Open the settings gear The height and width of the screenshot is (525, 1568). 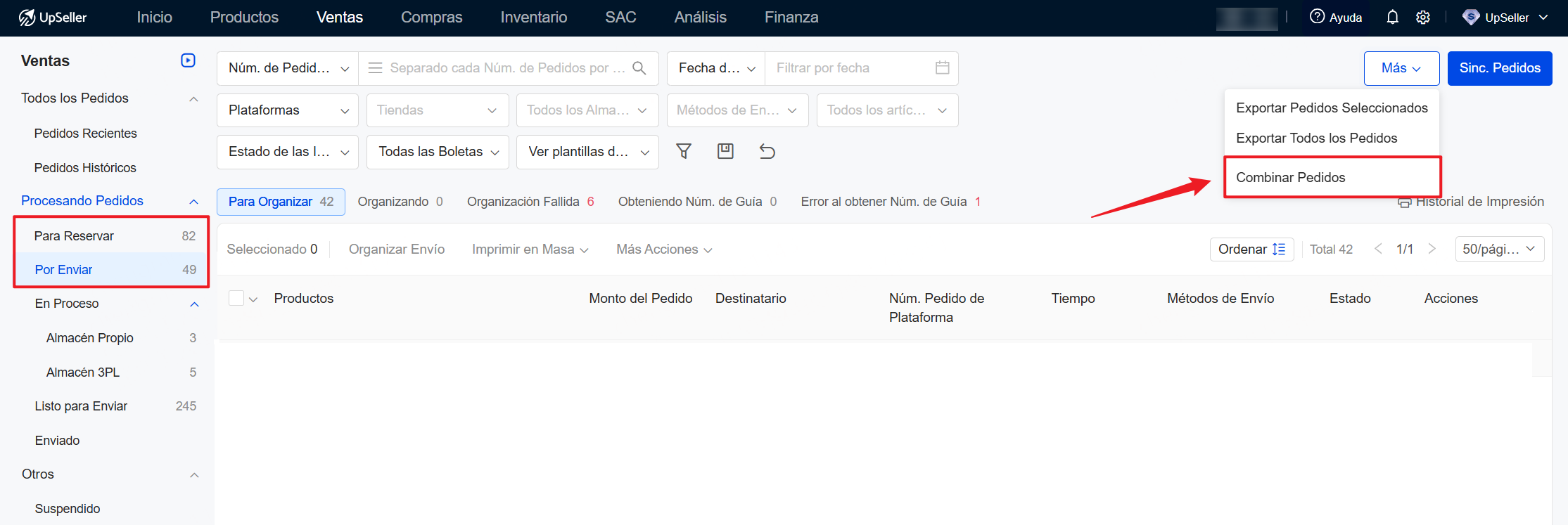(x=1423, y=18)
